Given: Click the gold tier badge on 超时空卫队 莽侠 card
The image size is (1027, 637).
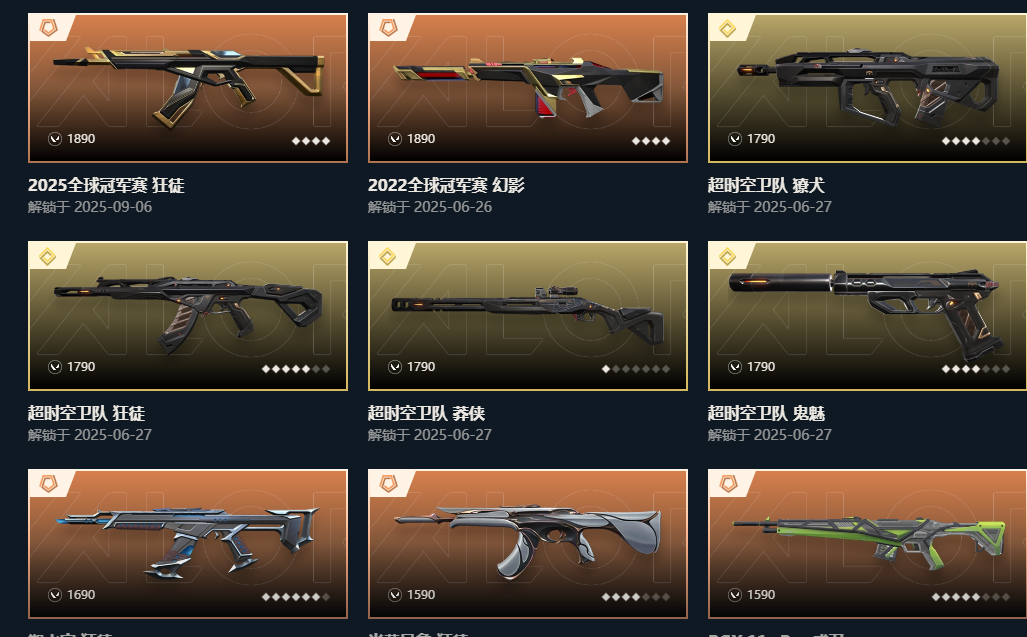Looking at the screenshot, I should (x=388, y=256).
